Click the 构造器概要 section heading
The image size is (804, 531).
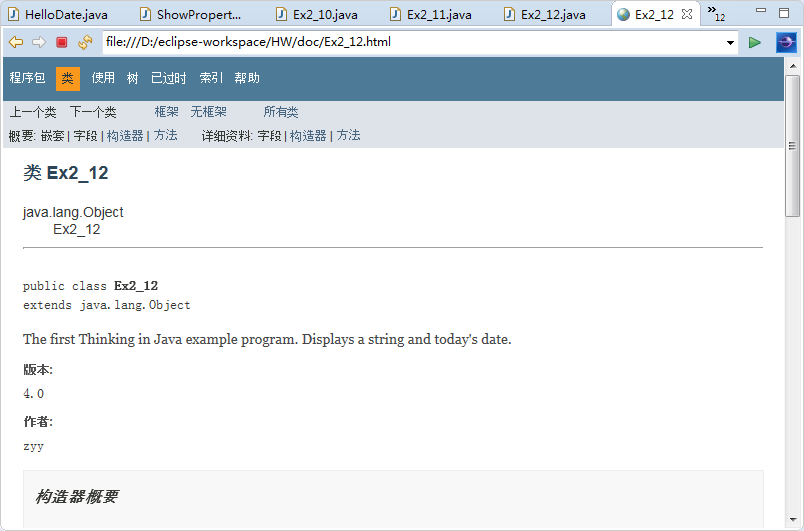(x=77, y=496)
